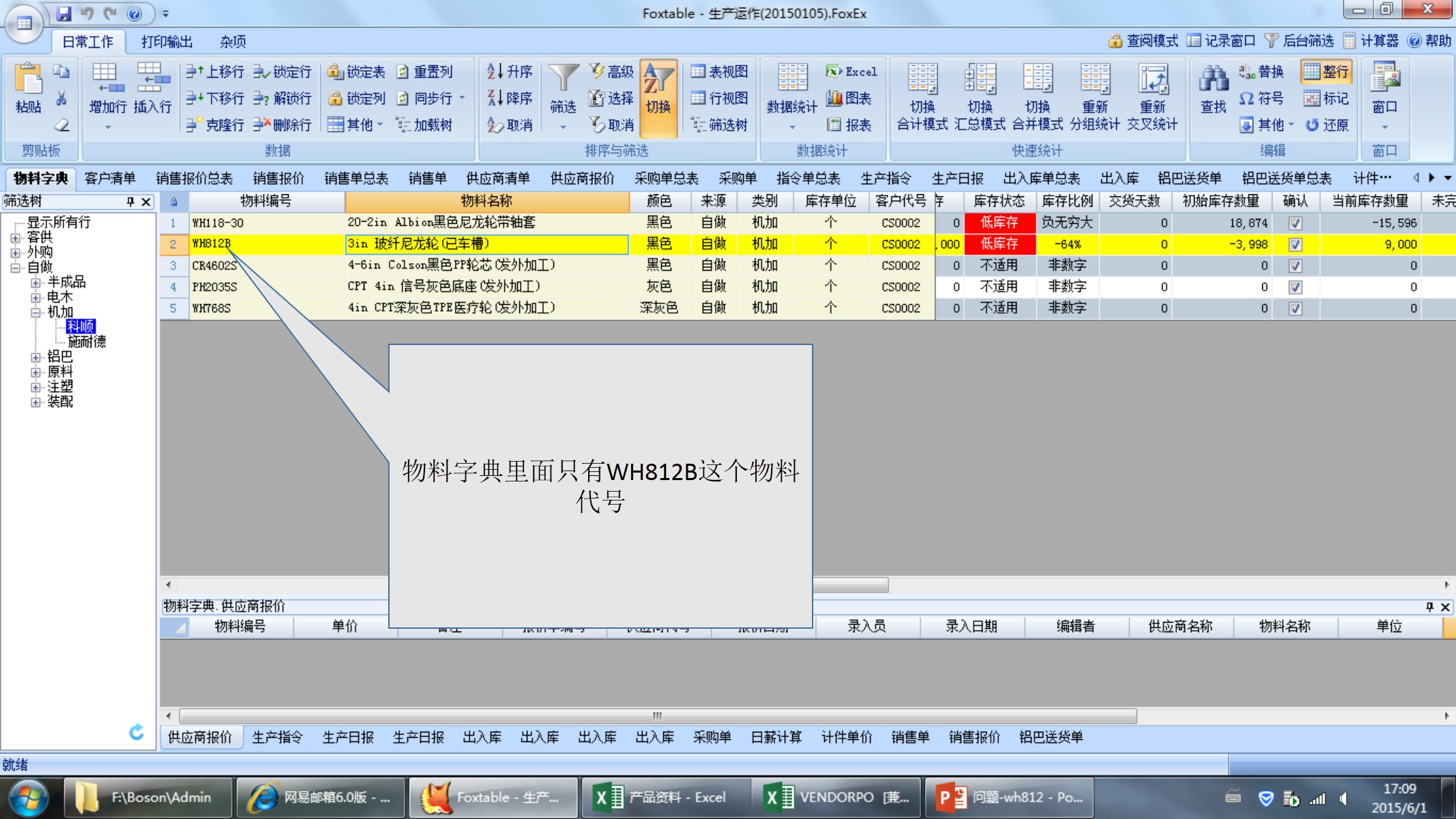
Task: Click the main table horizontal scrollbar
Action: (850, 585)
